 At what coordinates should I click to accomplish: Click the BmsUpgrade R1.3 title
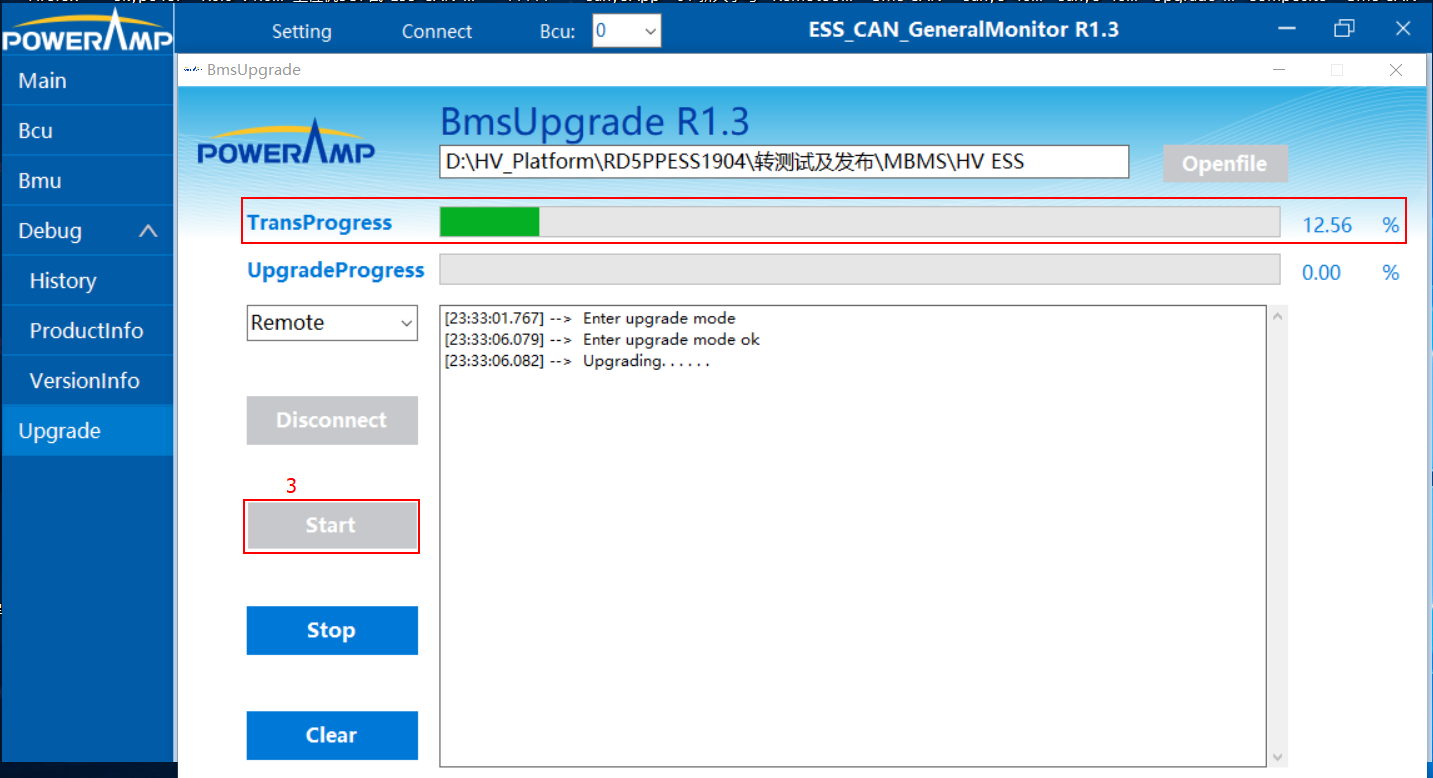[595, 122]
